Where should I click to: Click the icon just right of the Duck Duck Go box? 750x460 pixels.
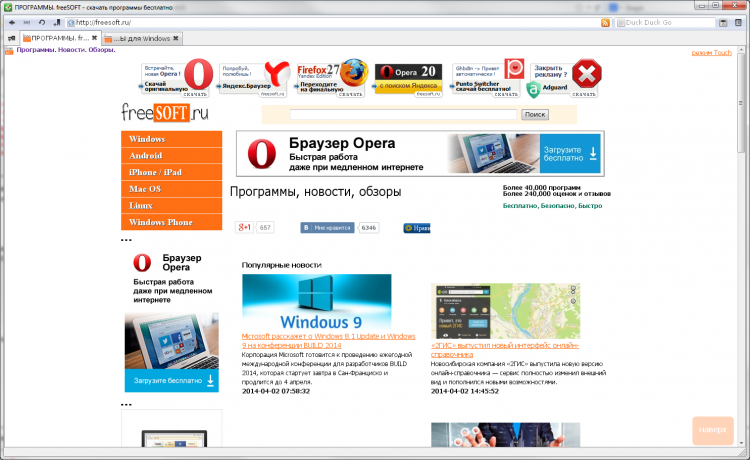click(724, 22)
